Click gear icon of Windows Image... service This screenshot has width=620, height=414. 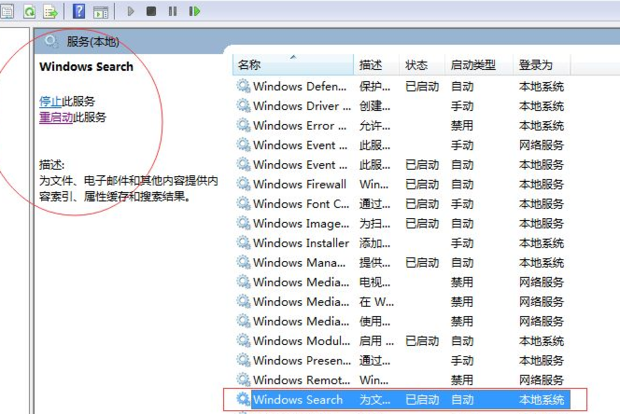coord(243,223)
